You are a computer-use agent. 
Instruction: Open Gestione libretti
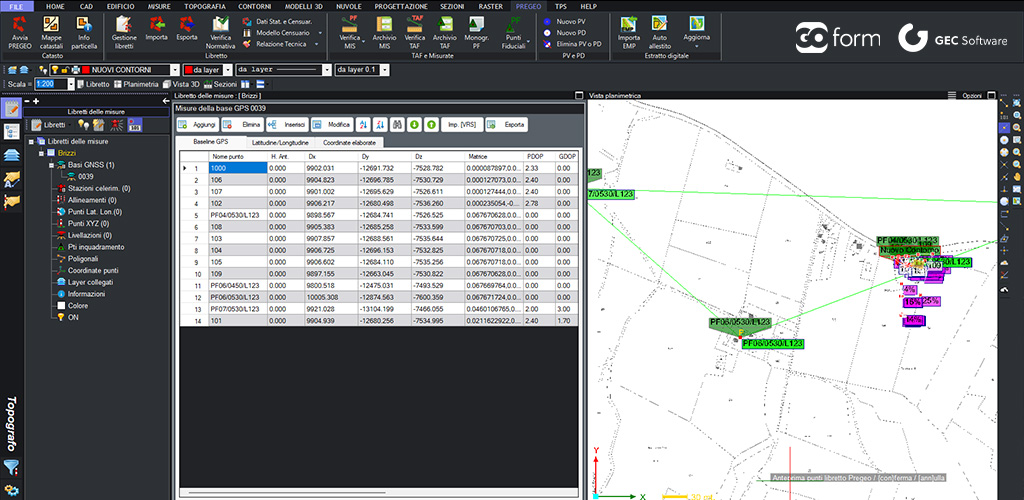point(124,33)
